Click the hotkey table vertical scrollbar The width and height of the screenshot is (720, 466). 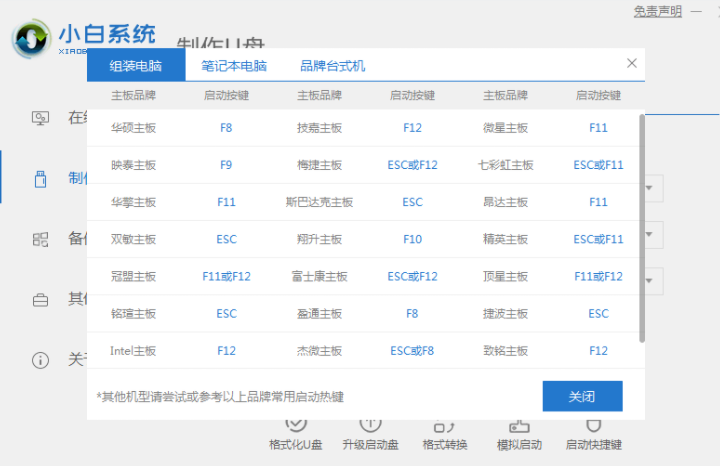tap(641, 230)
